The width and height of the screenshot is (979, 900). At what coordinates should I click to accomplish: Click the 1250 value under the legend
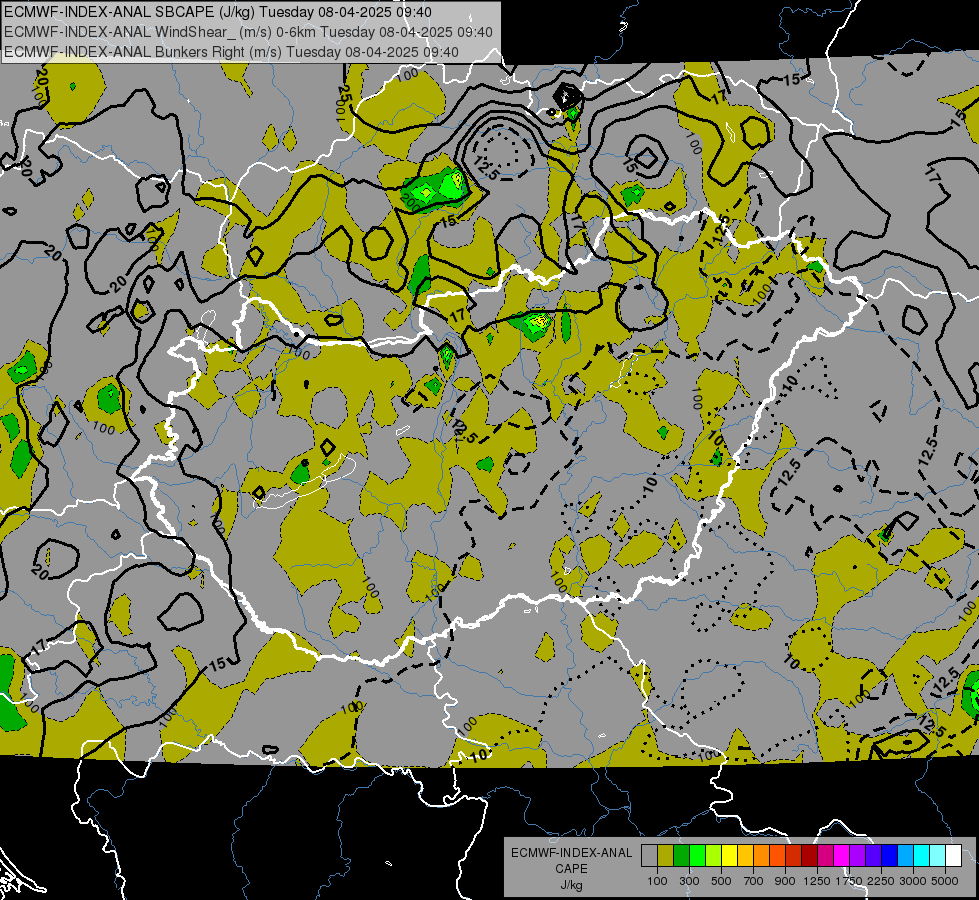(817, 881)
